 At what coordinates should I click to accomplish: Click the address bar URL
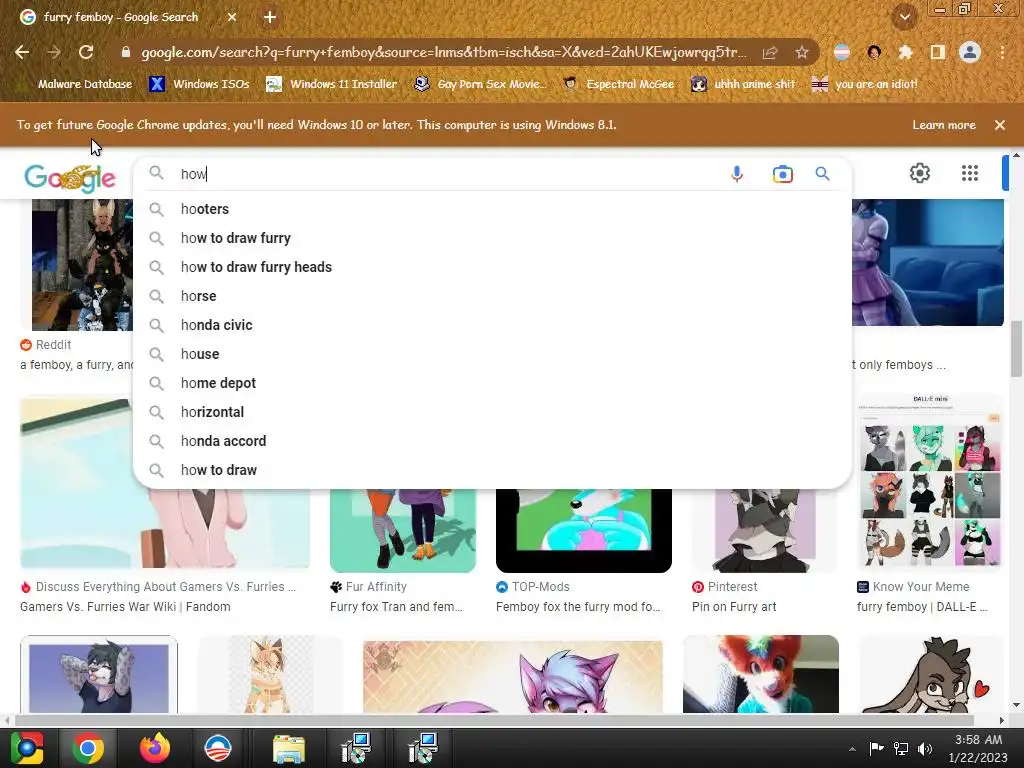(443, 52)
